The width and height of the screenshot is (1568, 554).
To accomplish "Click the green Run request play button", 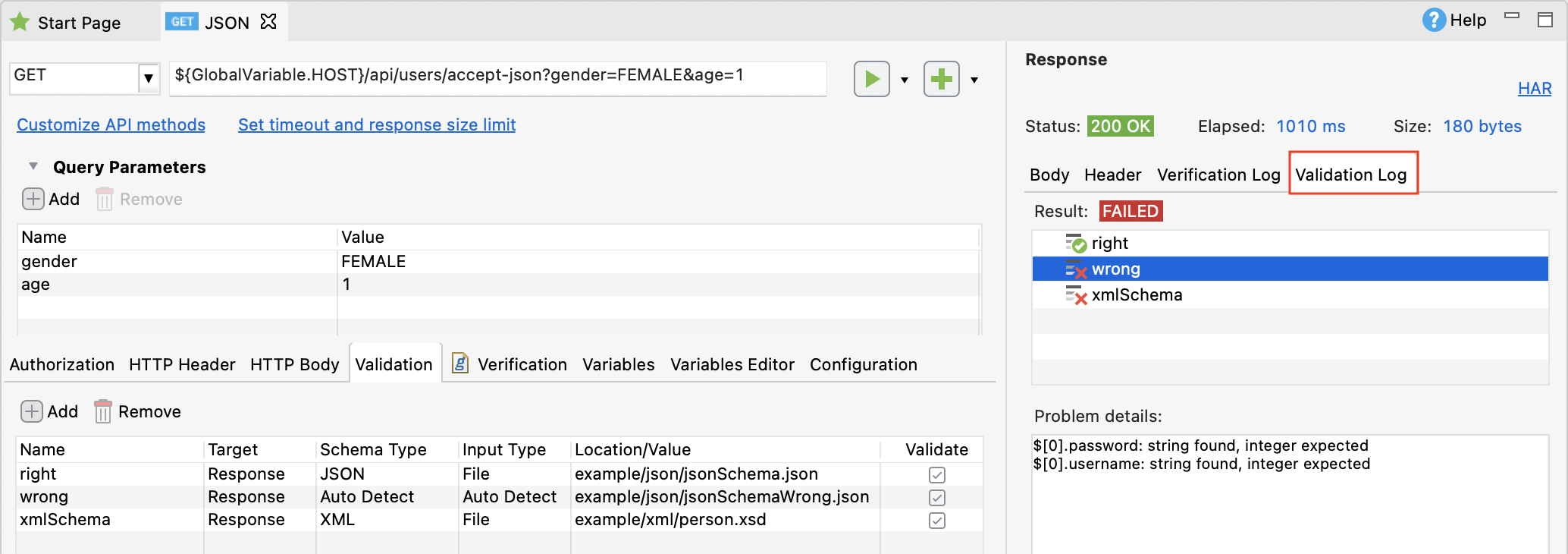I will tap(871, 79).
